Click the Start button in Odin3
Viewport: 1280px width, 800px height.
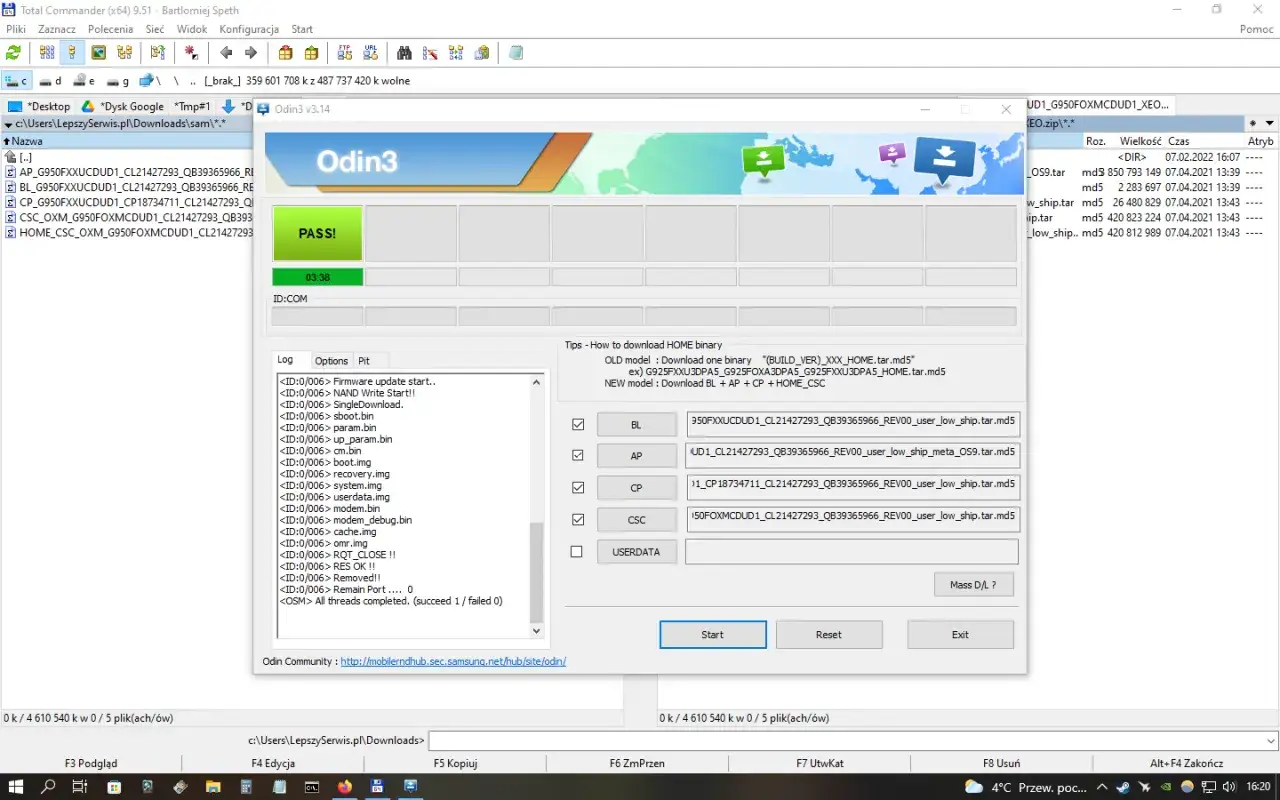click(713, 634)
